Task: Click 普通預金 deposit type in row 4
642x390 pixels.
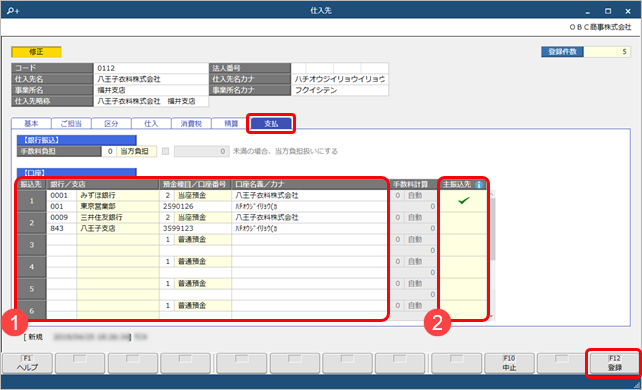Action: [x=203, y=262]
